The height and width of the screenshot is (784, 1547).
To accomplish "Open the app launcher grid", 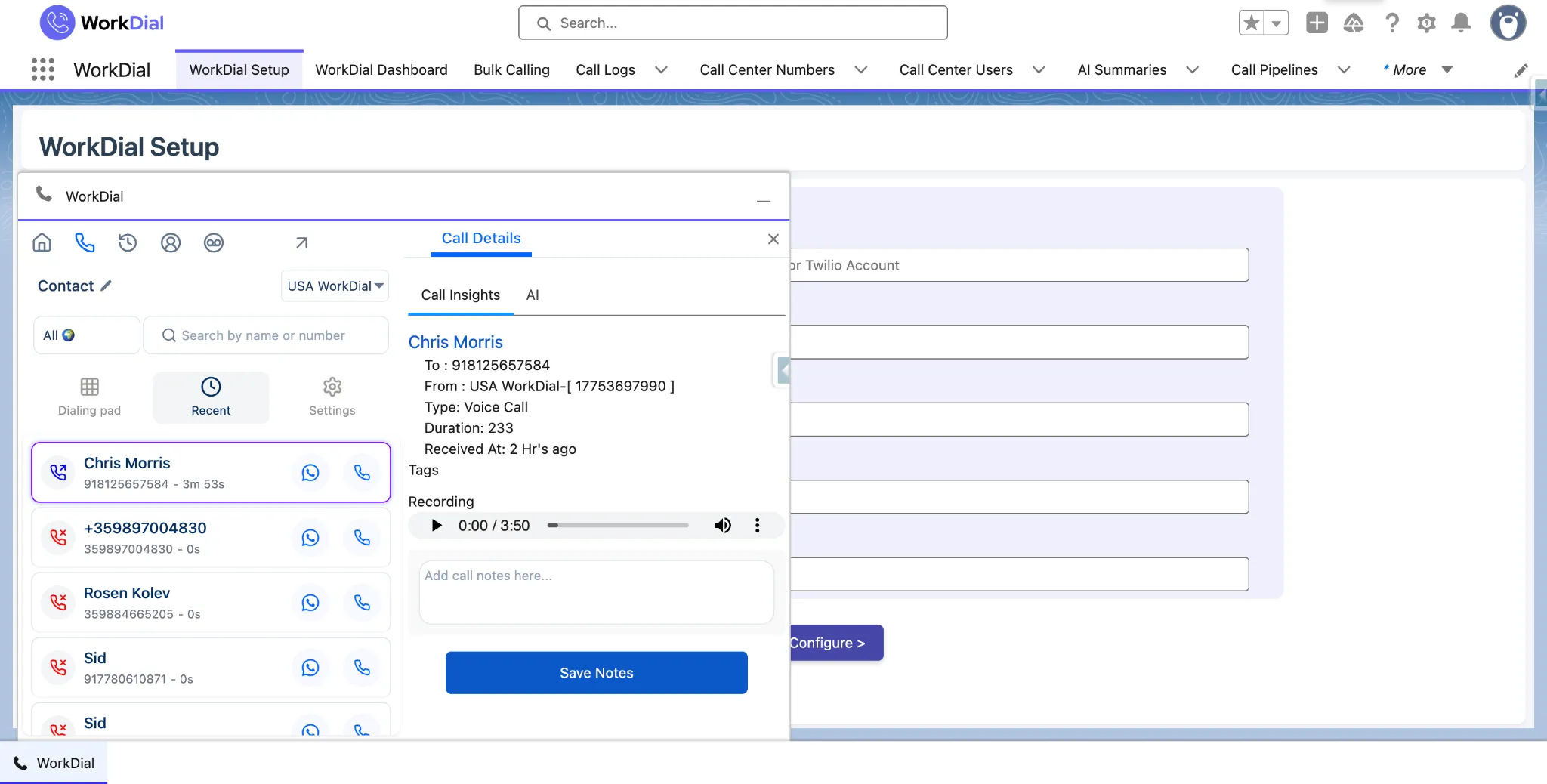I will pyautogui.click(x=43, y=69).
